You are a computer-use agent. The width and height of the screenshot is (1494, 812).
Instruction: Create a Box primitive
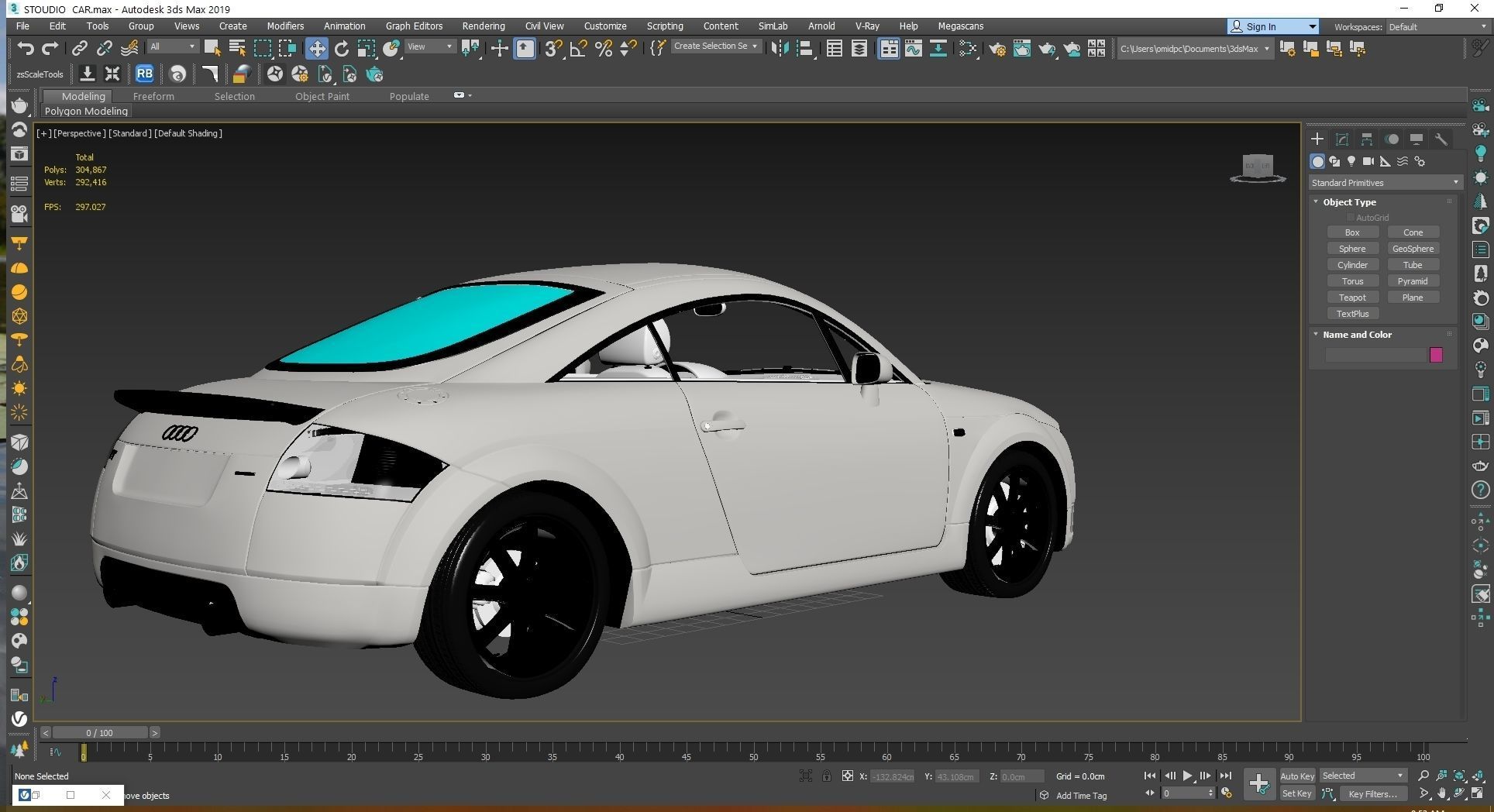[1352, 232]
